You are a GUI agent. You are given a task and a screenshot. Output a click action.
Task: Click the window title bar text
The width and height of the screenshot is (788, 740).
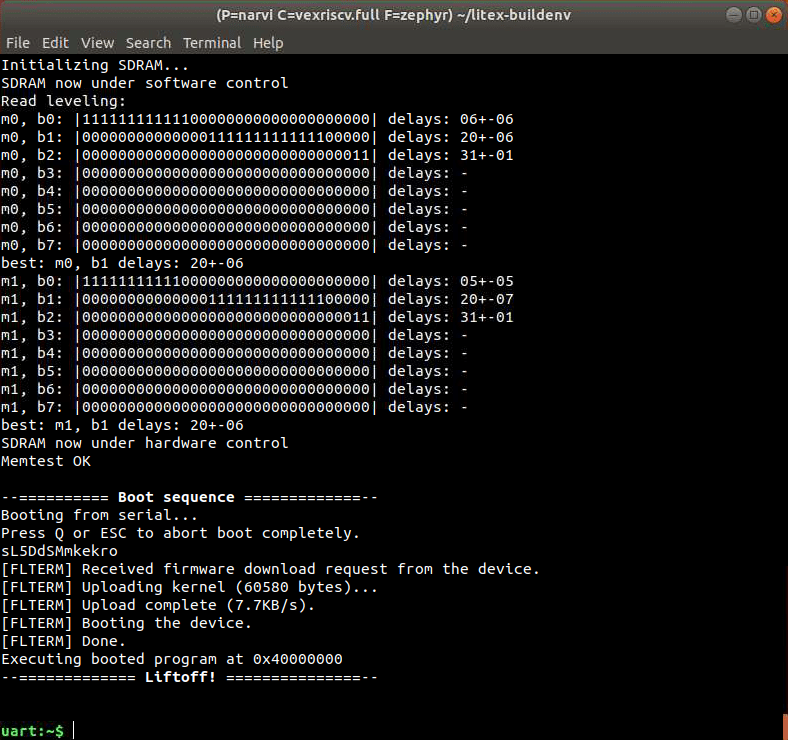393,15
